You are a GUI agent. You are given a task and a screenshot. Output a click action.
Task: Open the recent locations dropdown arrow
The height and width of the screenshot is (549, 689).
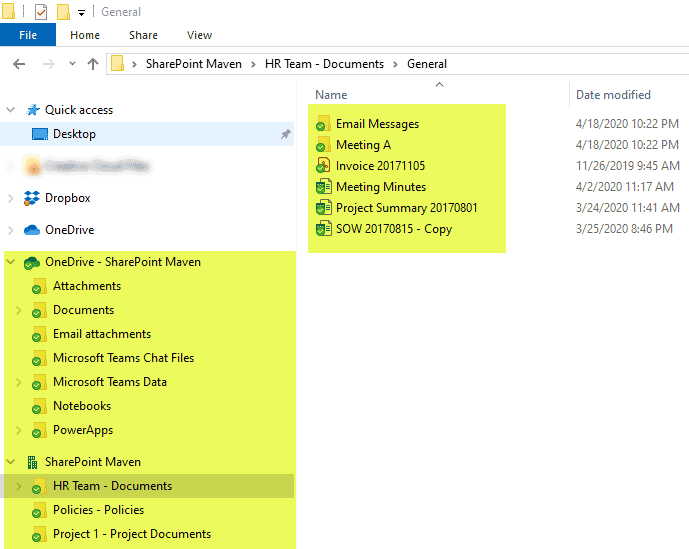73,64
